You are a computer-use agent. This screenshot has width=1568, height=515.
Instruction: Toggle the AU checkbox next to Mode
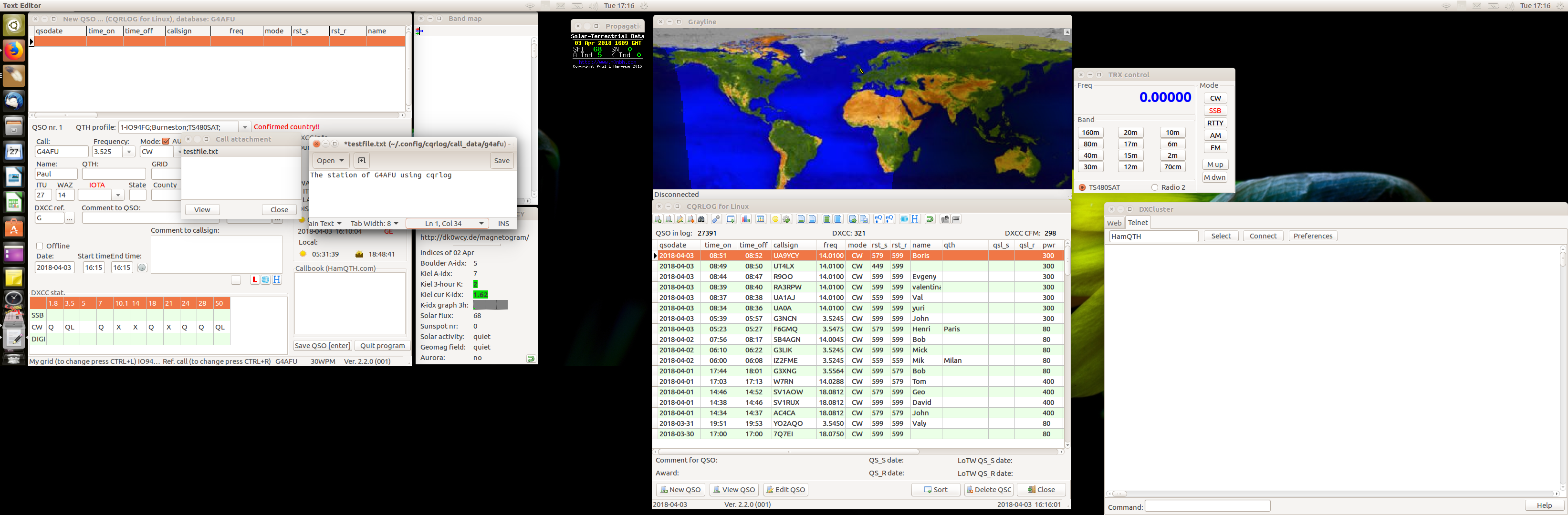[166, 141]
